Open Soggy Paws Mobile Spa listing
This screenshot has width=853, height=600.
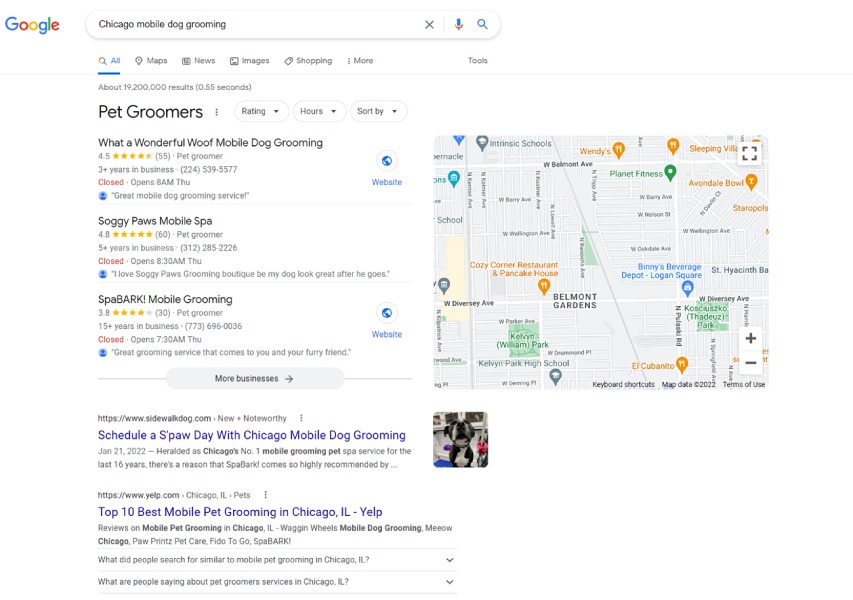[x=155, y=221]
